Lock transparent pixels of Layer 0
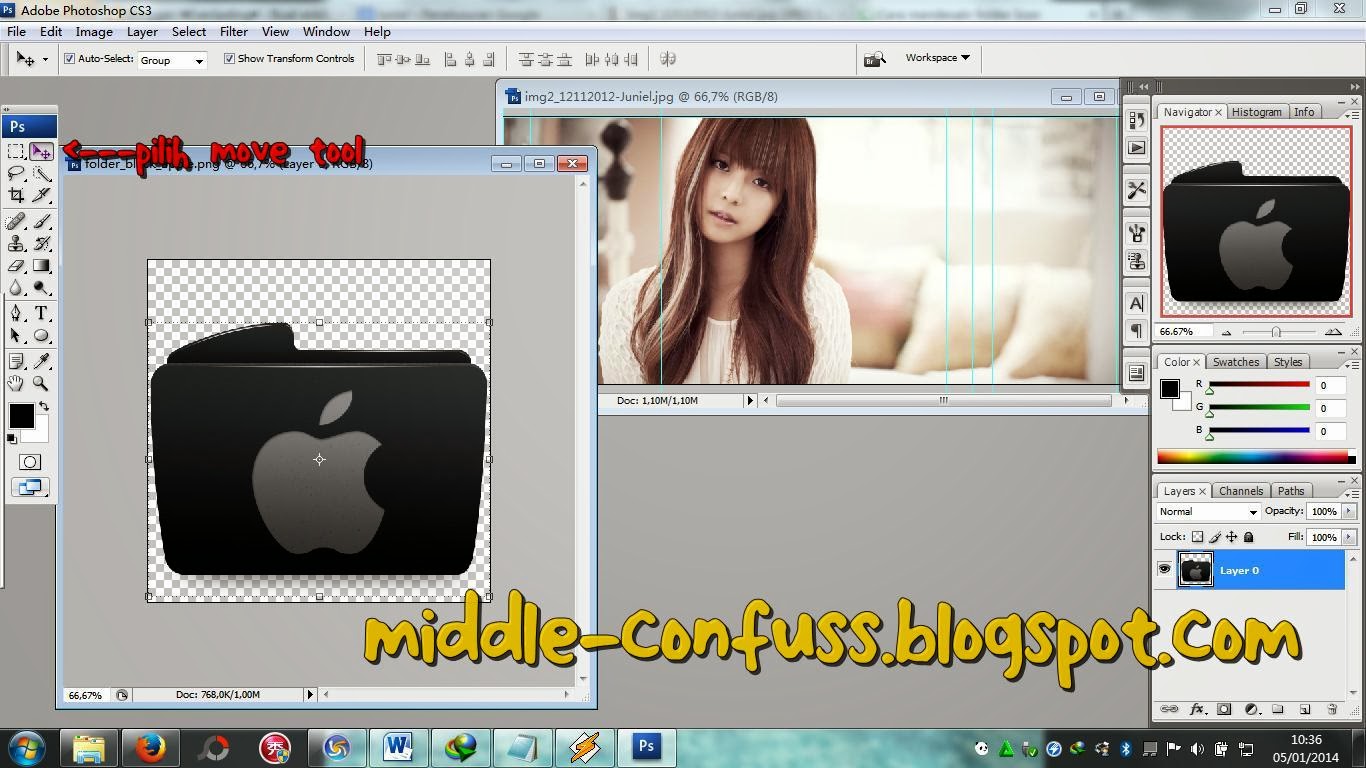Screen dimensions: 1366x768 (1198, 536)
